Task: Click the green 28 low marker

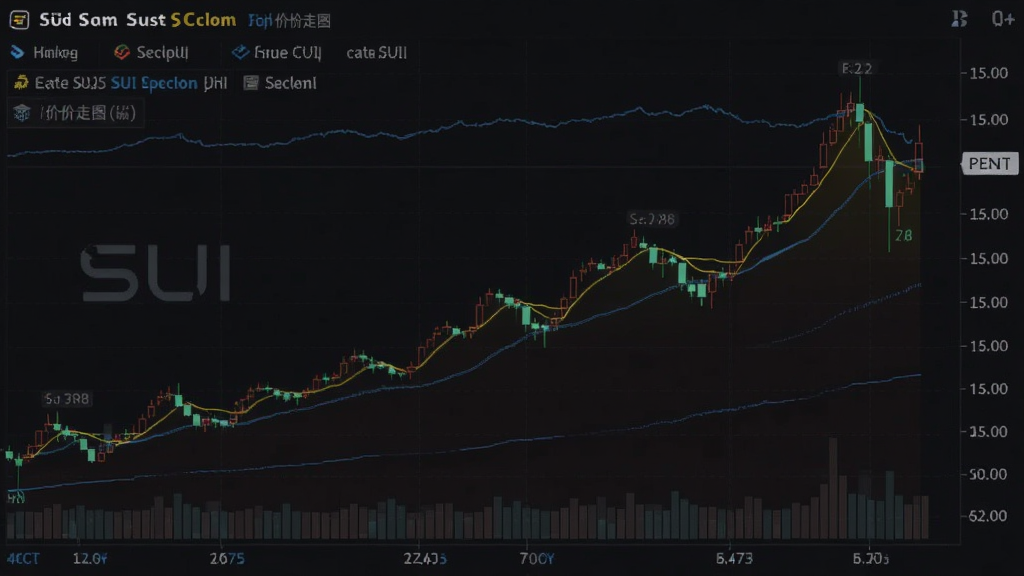Action: coord(904,235)
